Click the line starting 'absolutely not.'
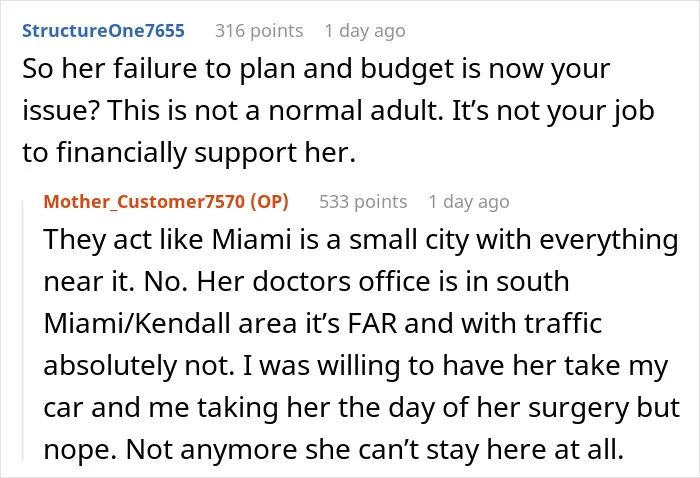The width and height of the screenshot is (700, 478). [x=356, y=366]
